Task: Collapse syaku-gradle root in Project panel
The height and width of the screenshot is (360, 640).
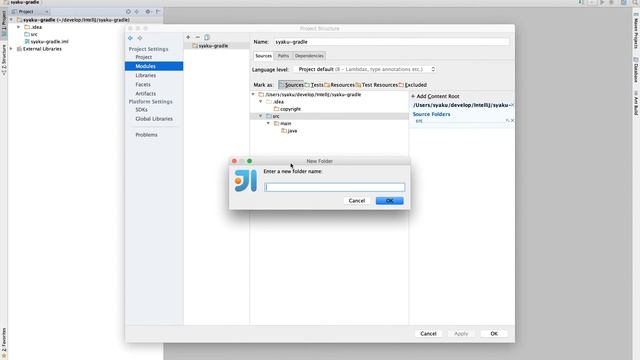Action: click(11, 20)
